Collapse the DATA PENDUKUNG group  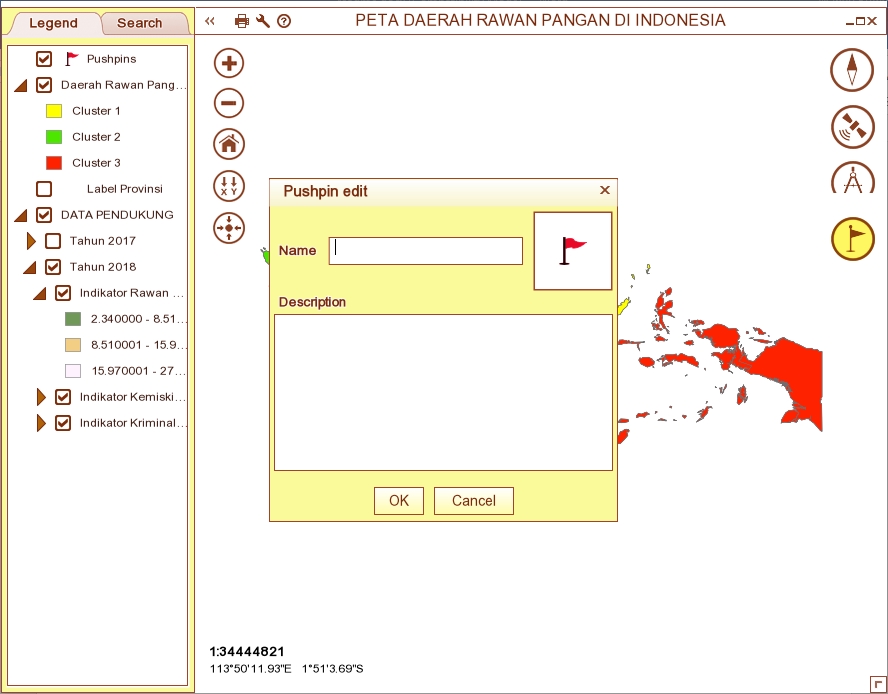pyautogui.click(x=21, y=215)
